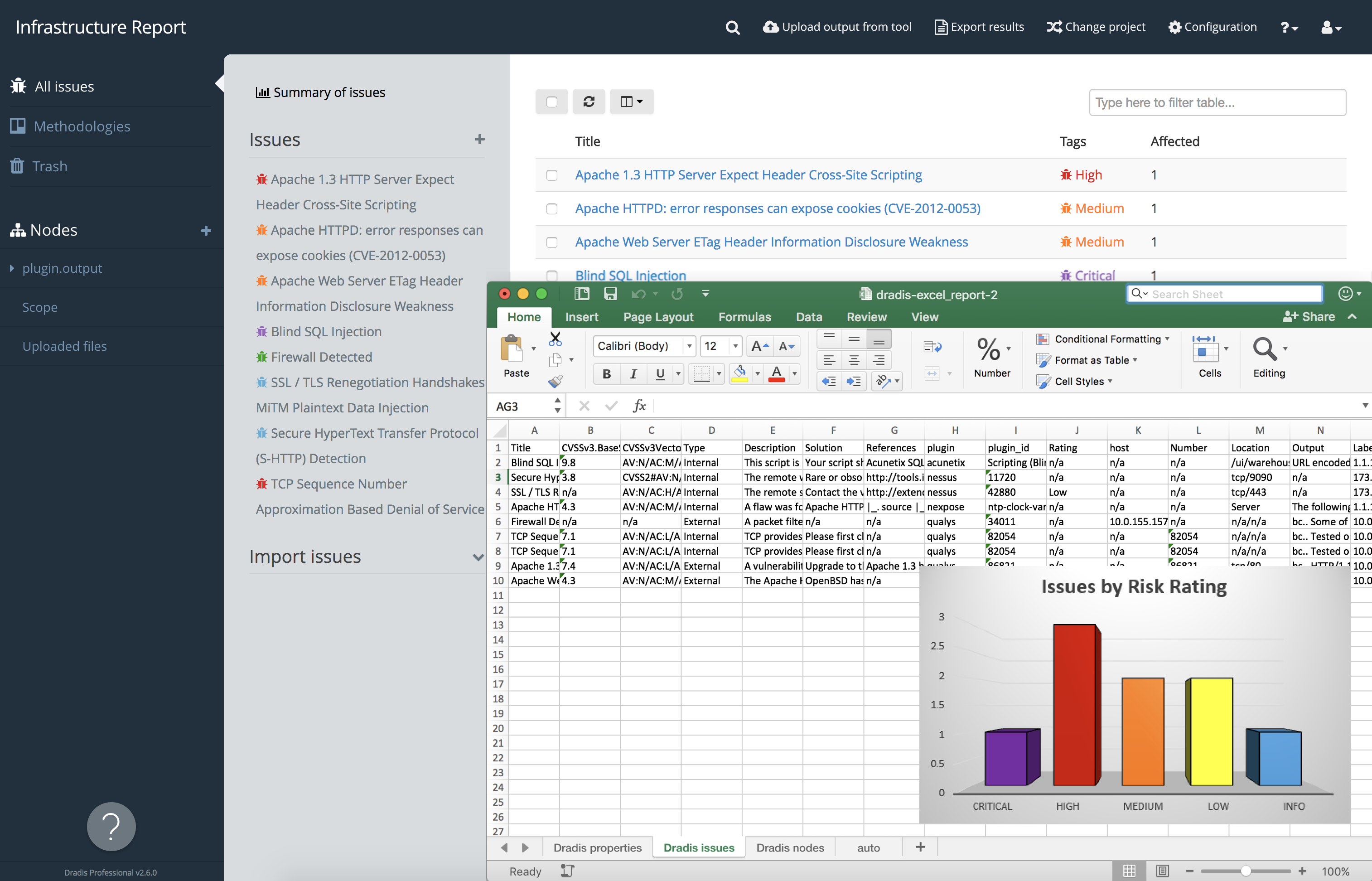Check the checkbox next to Blind SQL Injection
Screen dimensions: 1372x881
point(551,276)
